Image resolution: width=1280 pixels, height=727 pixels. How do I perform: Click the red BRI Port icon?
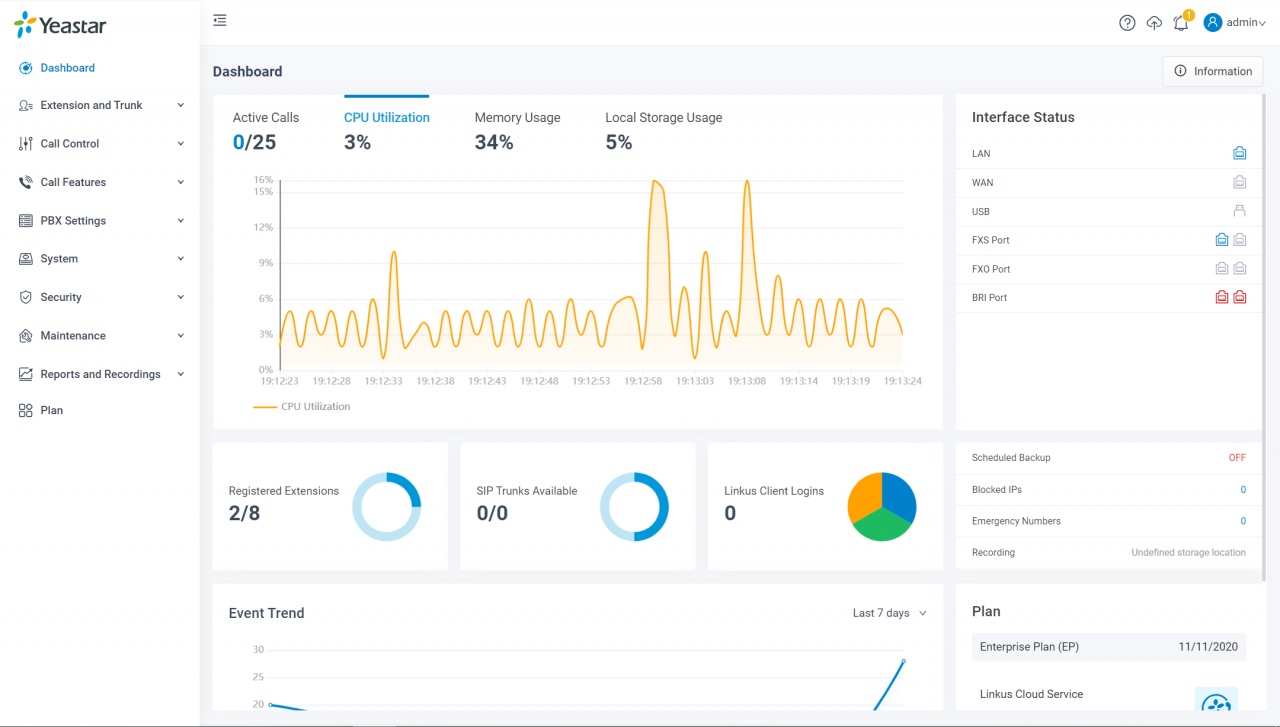(1221, 297)
